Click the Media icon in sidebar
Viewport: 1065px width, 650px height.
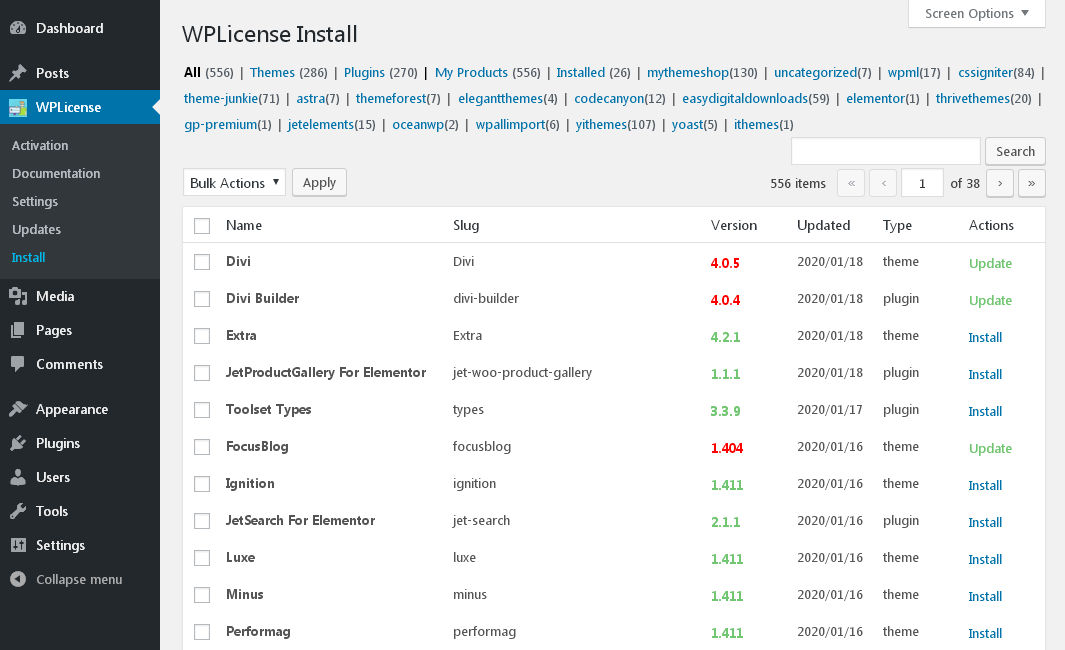pyautogui.click(x=18, y=296)
